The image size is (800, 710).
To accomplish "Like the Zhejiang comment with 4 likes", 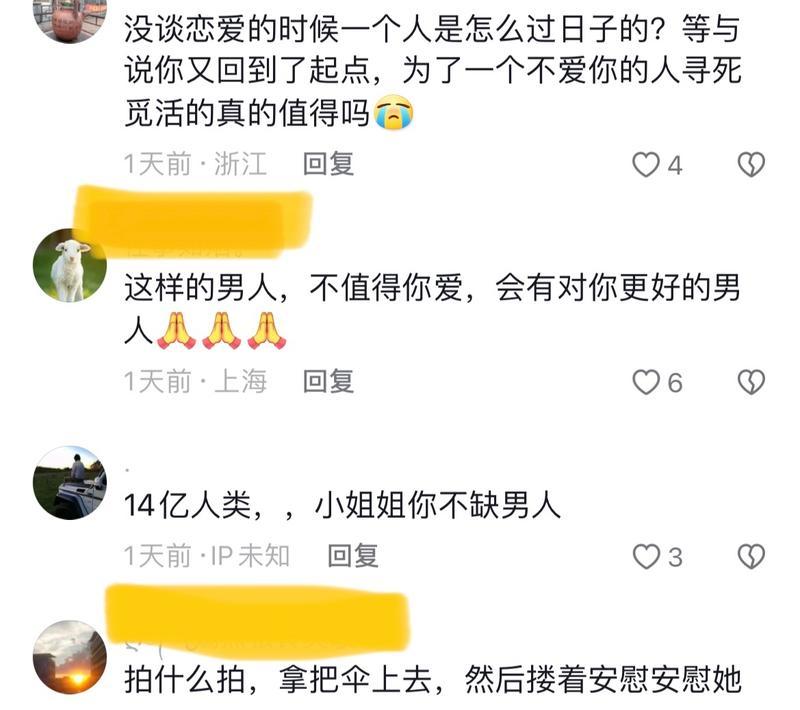I will click(646, 165).
